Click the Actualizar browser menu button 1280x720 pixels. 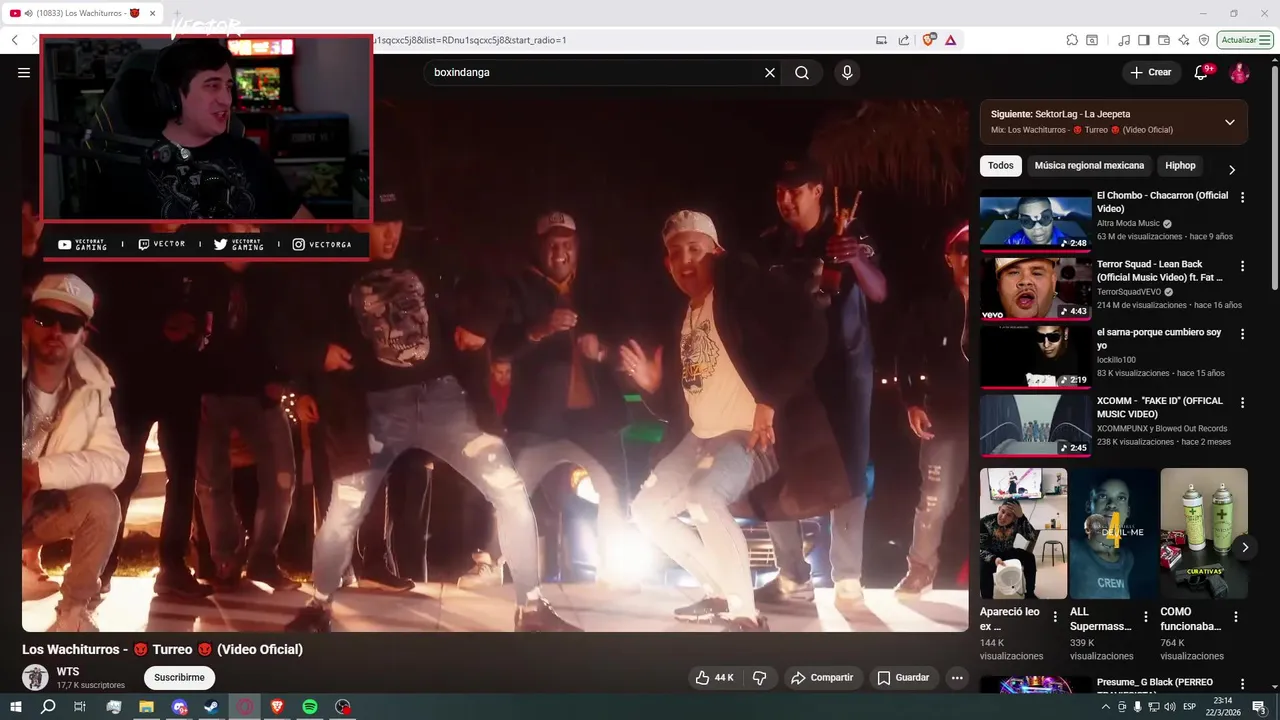point(1245,40)
